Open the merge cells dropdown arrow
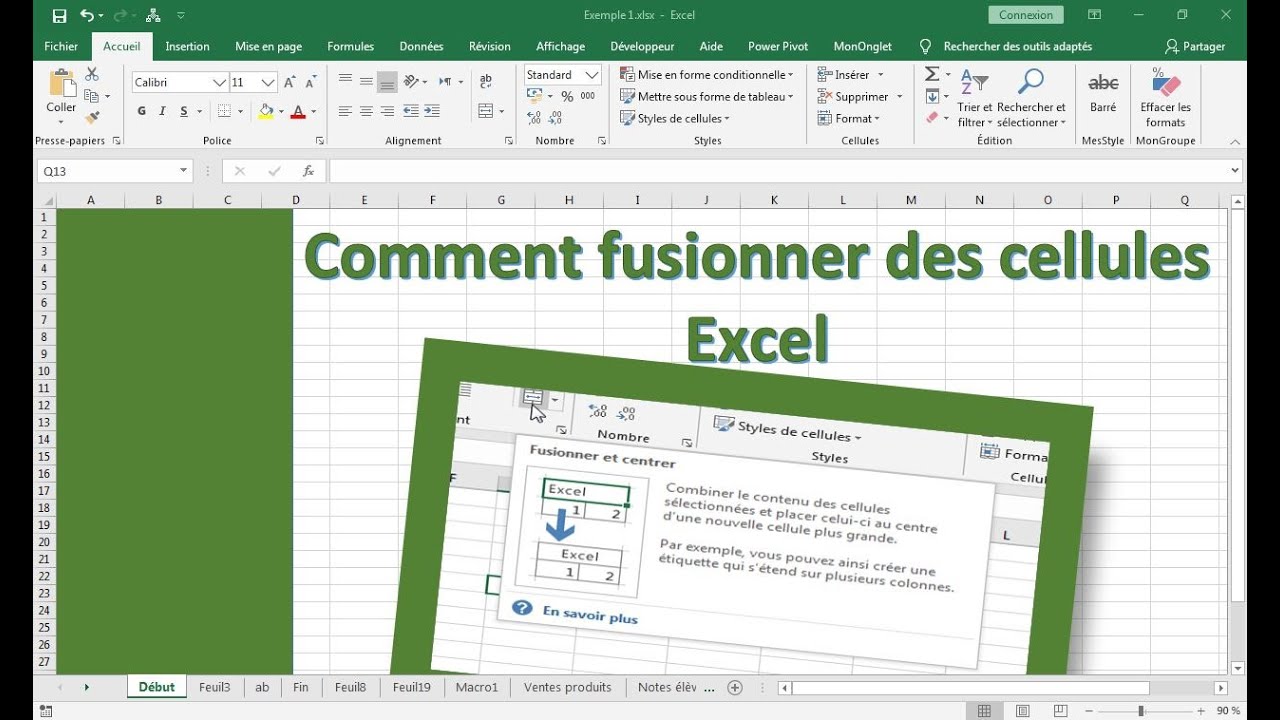This screenshot has width=1280, height=720. 501,111
